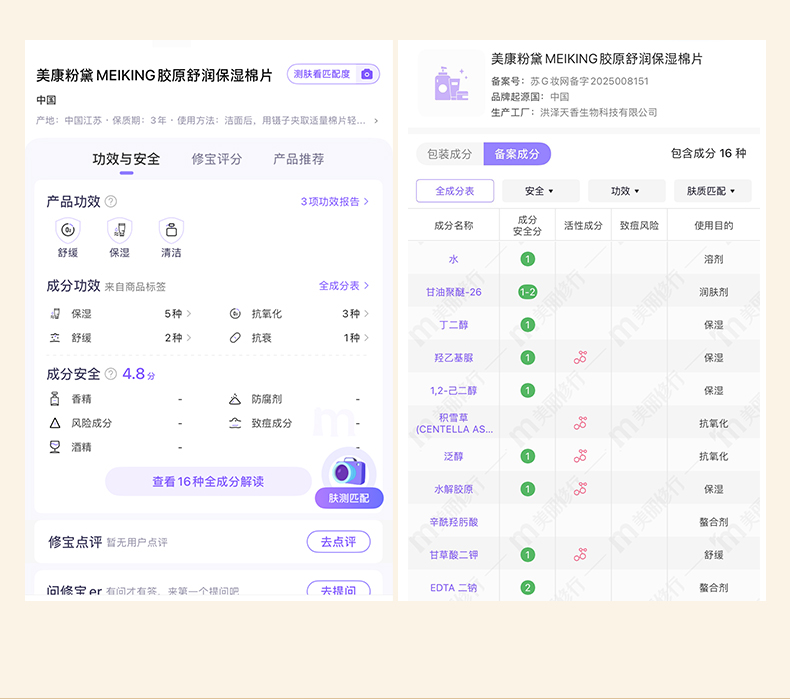Screen dimensions: 790x699
Task: Open the 安全 filter dropdown
Action: pyautogui.click(x=539, y=191)
